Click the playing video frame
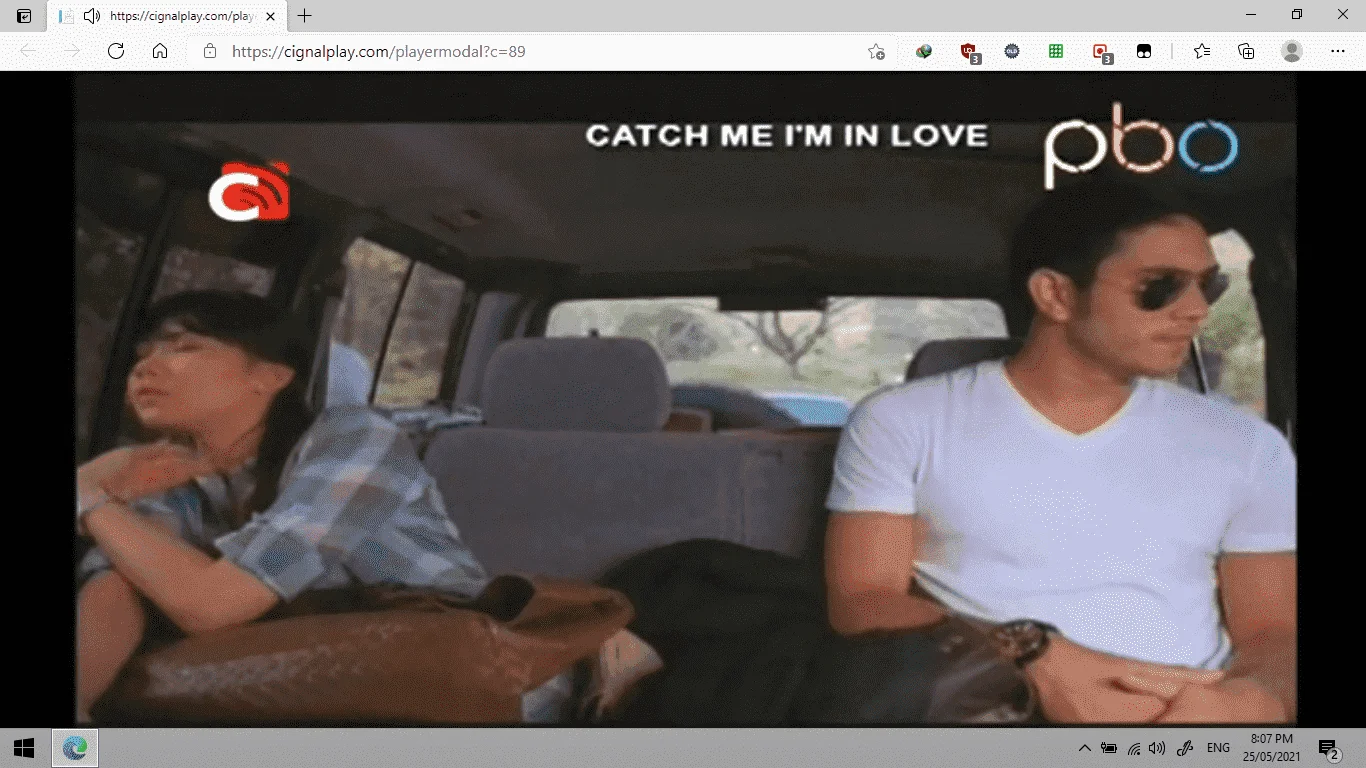Image resolution: width=1366 pixels, height=768 pixels. [685, 398]
